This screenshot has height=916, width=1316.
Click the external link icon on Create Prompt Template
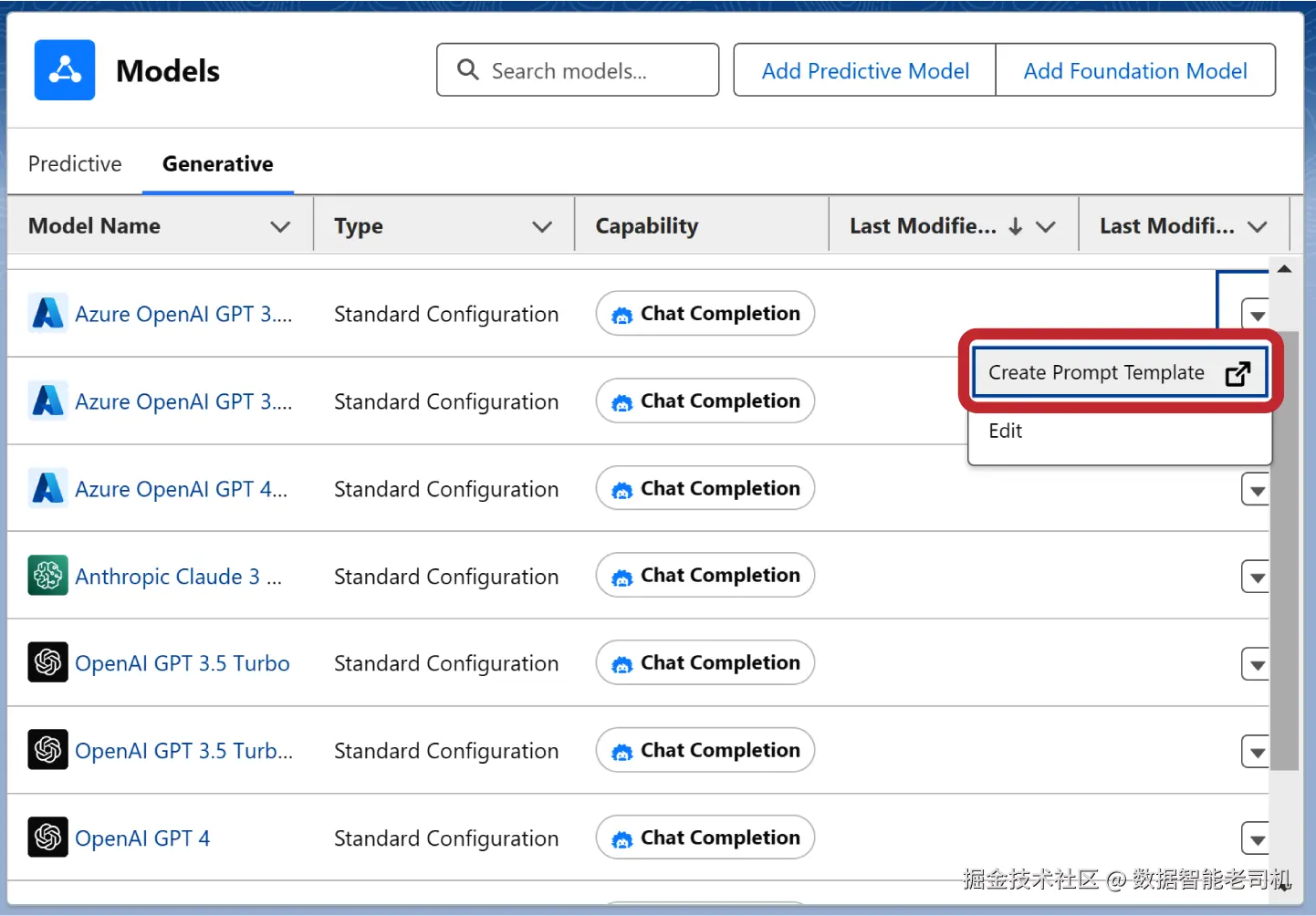[x=1238, y=373]
